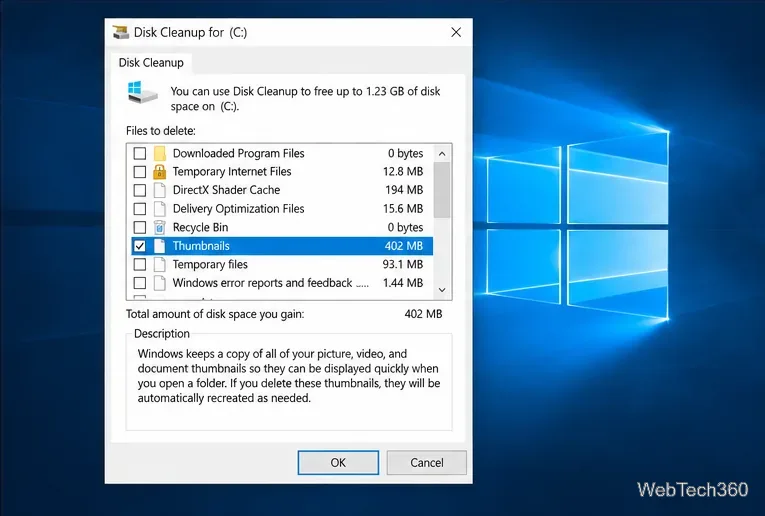Select the 'Delivery Optimization Files' row text

pos(239,209)
